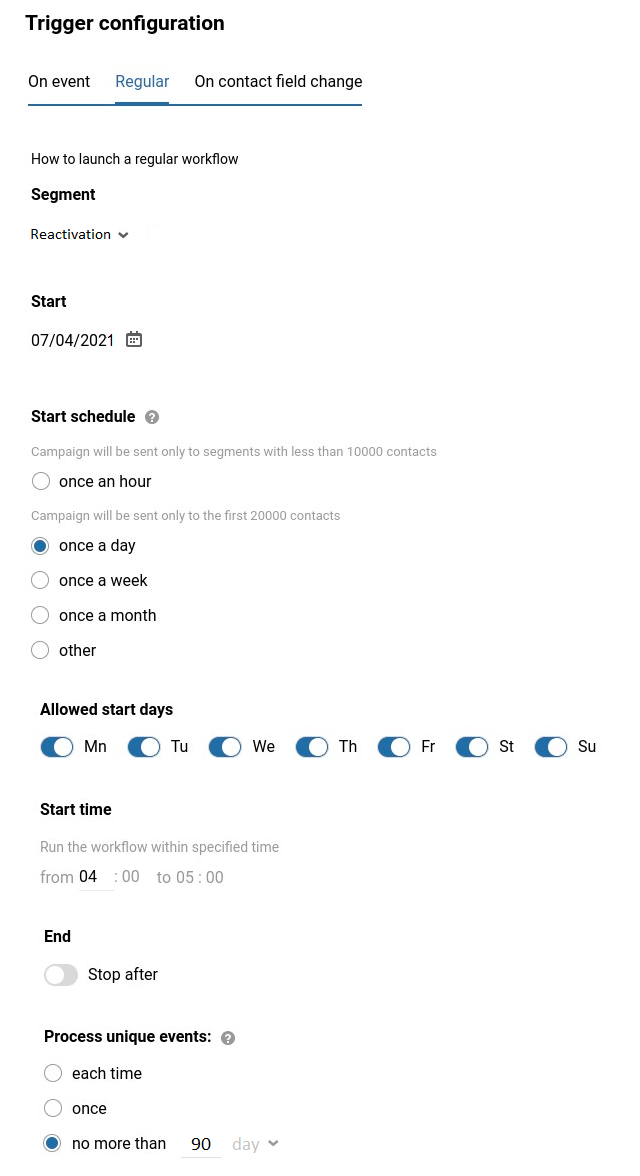
Task: Toggle Monday allowed start day
Action: [x=57, y=747]
